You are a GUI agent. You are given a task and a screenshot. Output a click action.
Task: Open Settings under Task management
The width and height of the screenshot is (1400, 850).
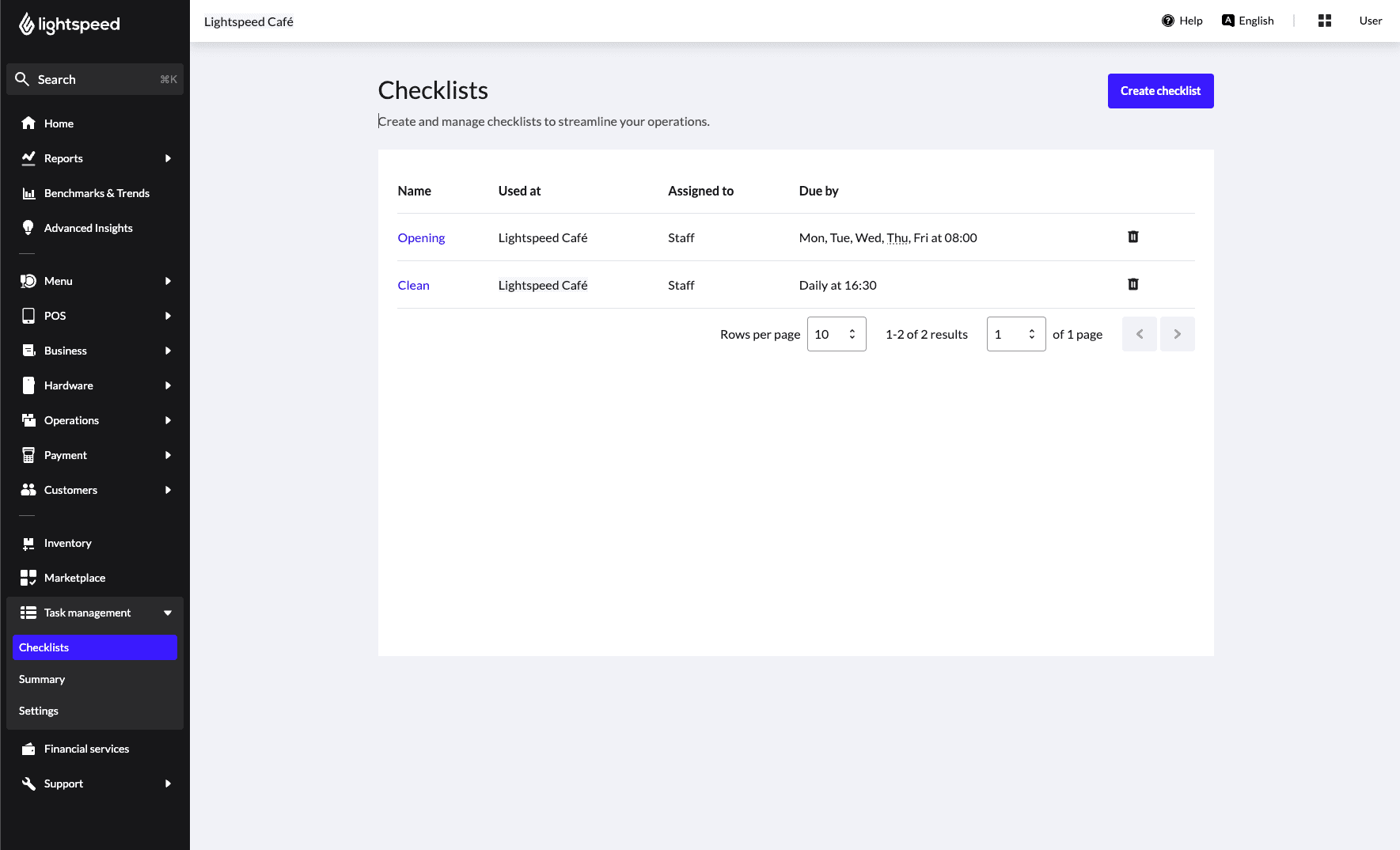[38, 711]
